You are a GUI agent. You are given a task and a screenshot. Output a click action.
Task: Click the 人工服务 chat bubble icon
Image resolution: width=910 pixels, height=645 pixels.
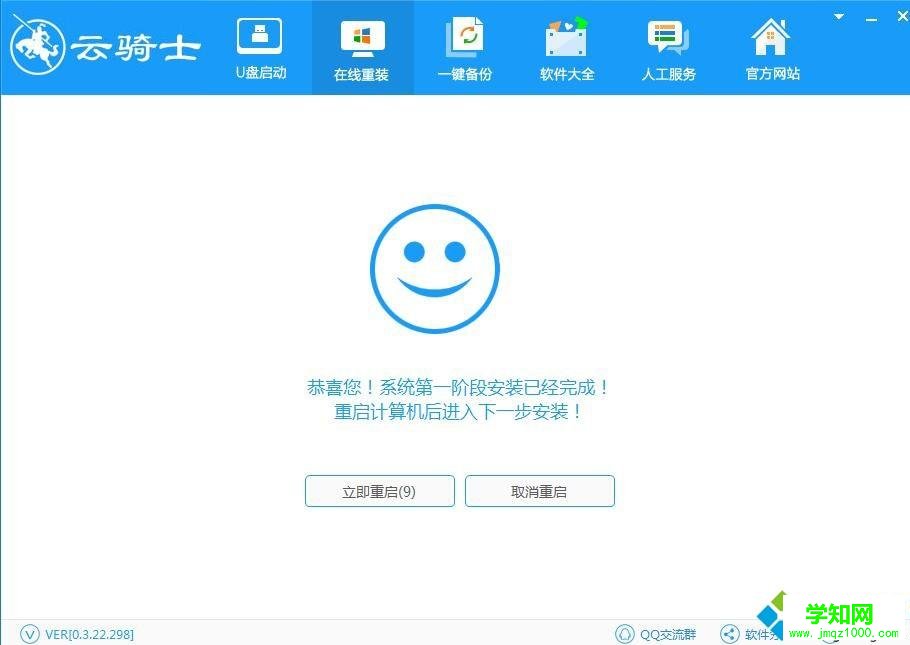(668, 35)
